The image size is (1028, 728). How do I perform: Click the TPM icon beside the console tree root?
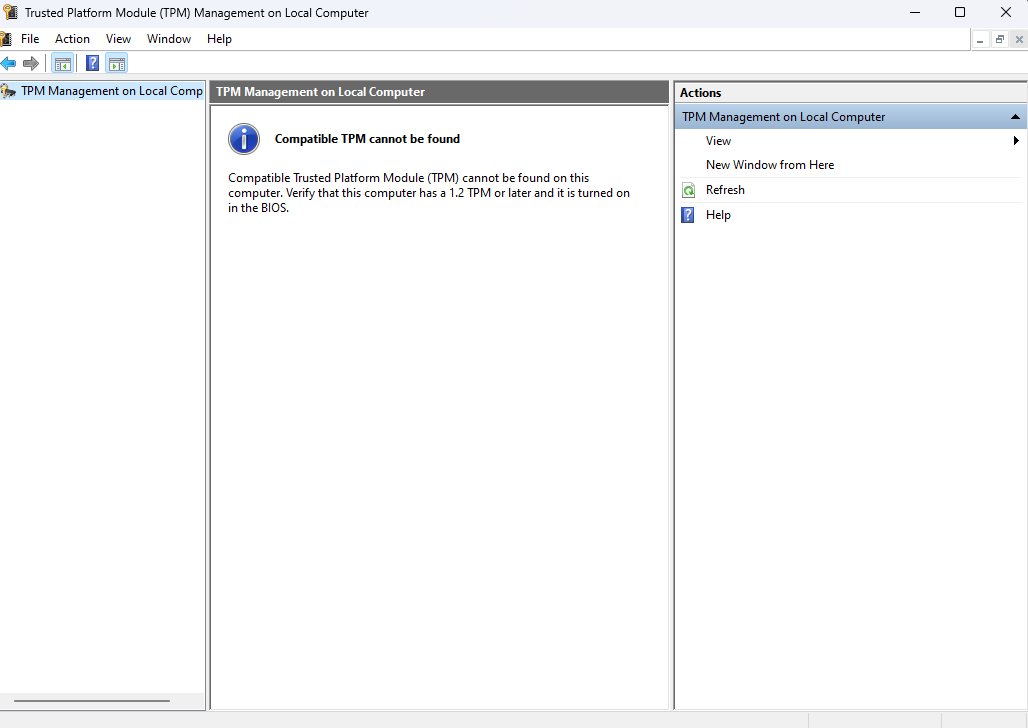coord(7,90)
